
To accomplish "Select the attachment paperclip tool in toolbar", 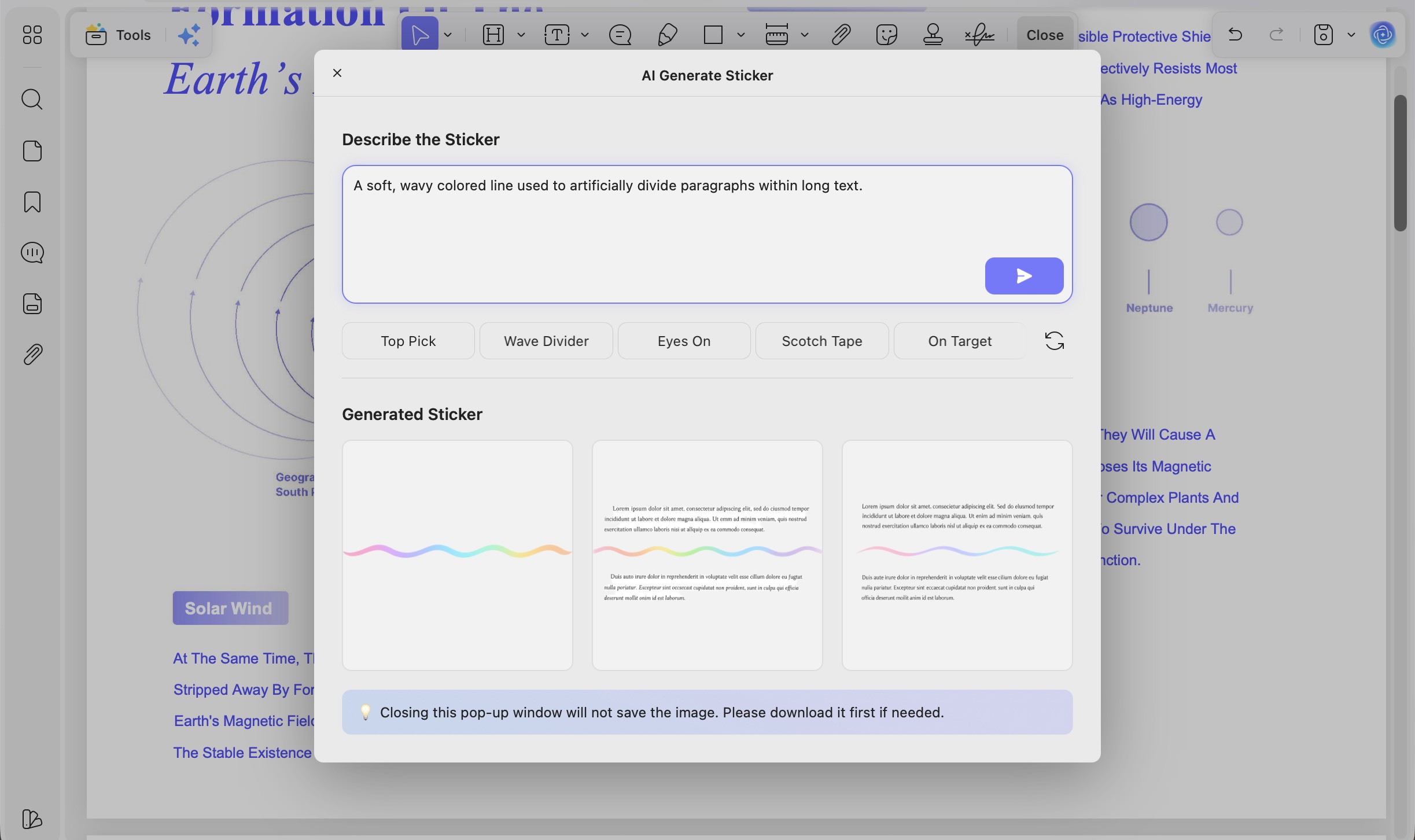I will (x=841, y=35).
